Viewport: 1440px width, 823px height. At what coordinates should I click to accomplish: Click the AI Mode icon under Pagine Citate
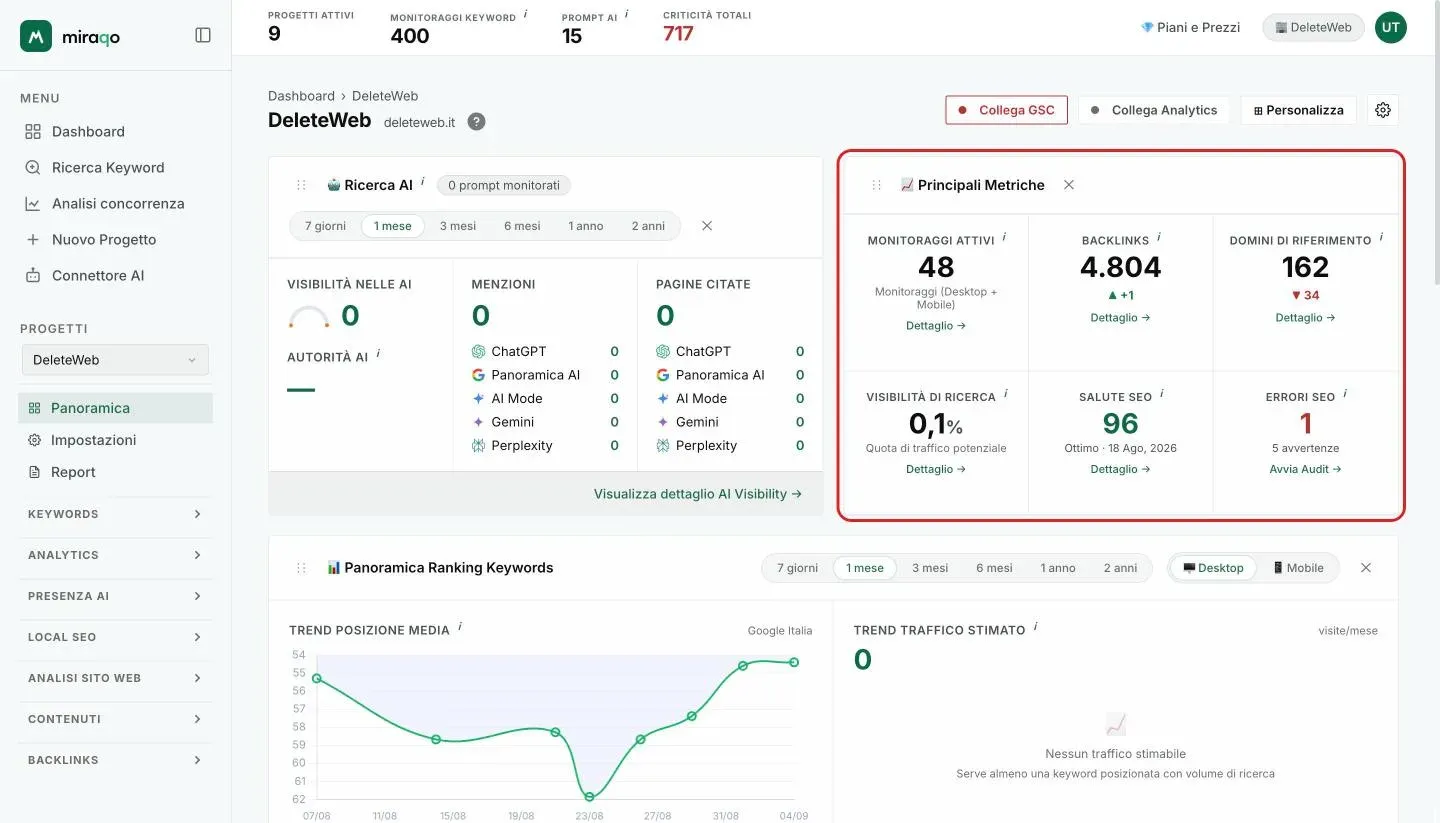coord(663,398)
